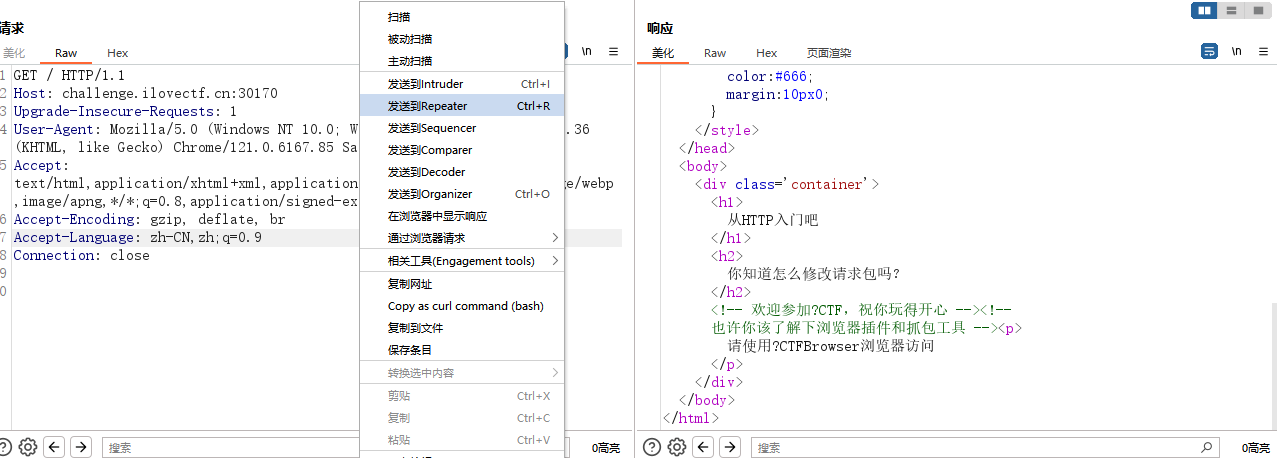Choose 复制到文件 from the context menu
Screen dimensions: 1277x458
(462, 328)
